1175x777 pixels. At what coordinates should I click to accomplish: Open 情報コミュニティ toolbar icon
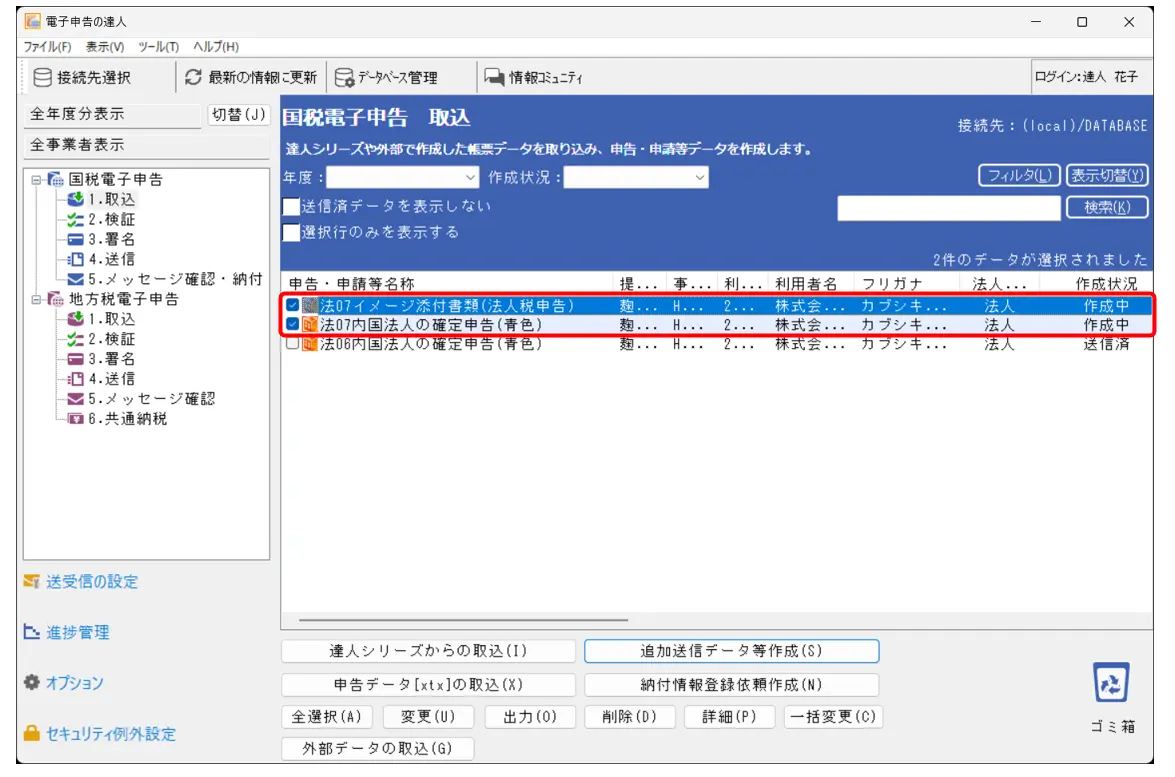(494, 78)
